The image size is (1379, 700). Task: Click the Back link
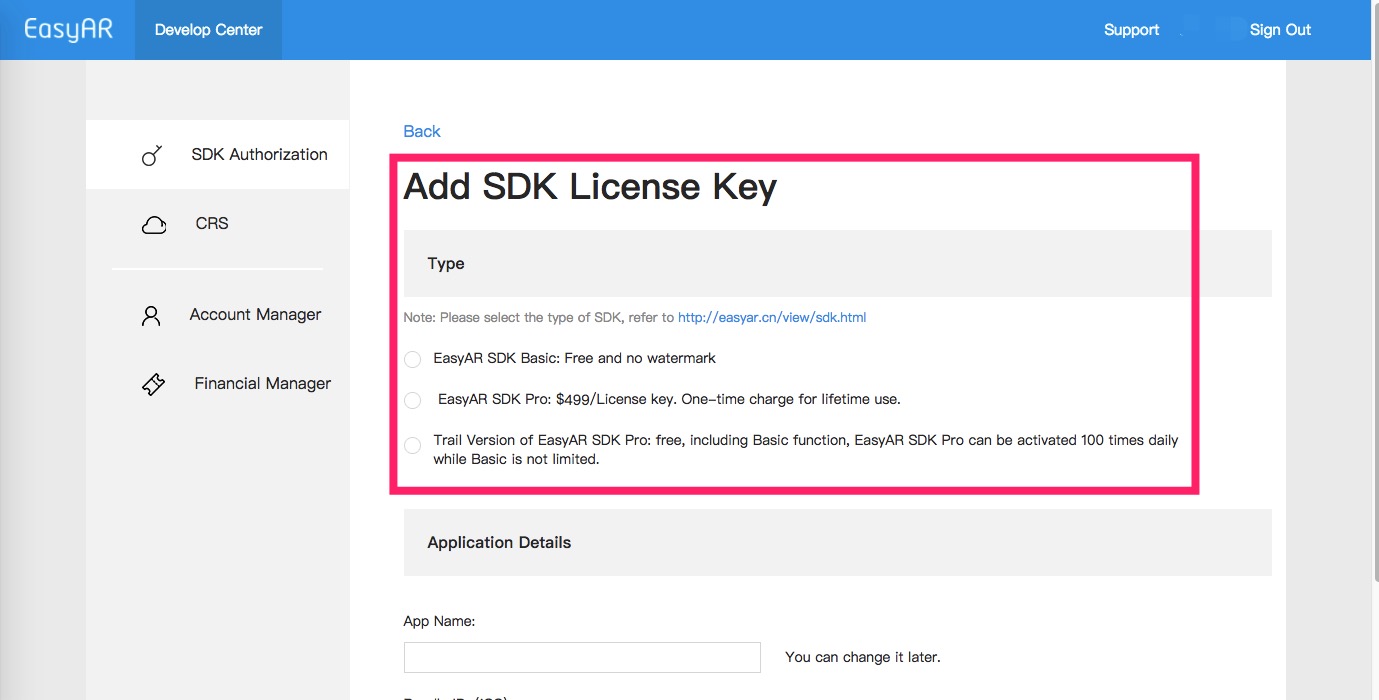pyautogui.click(x=422, y=131)
